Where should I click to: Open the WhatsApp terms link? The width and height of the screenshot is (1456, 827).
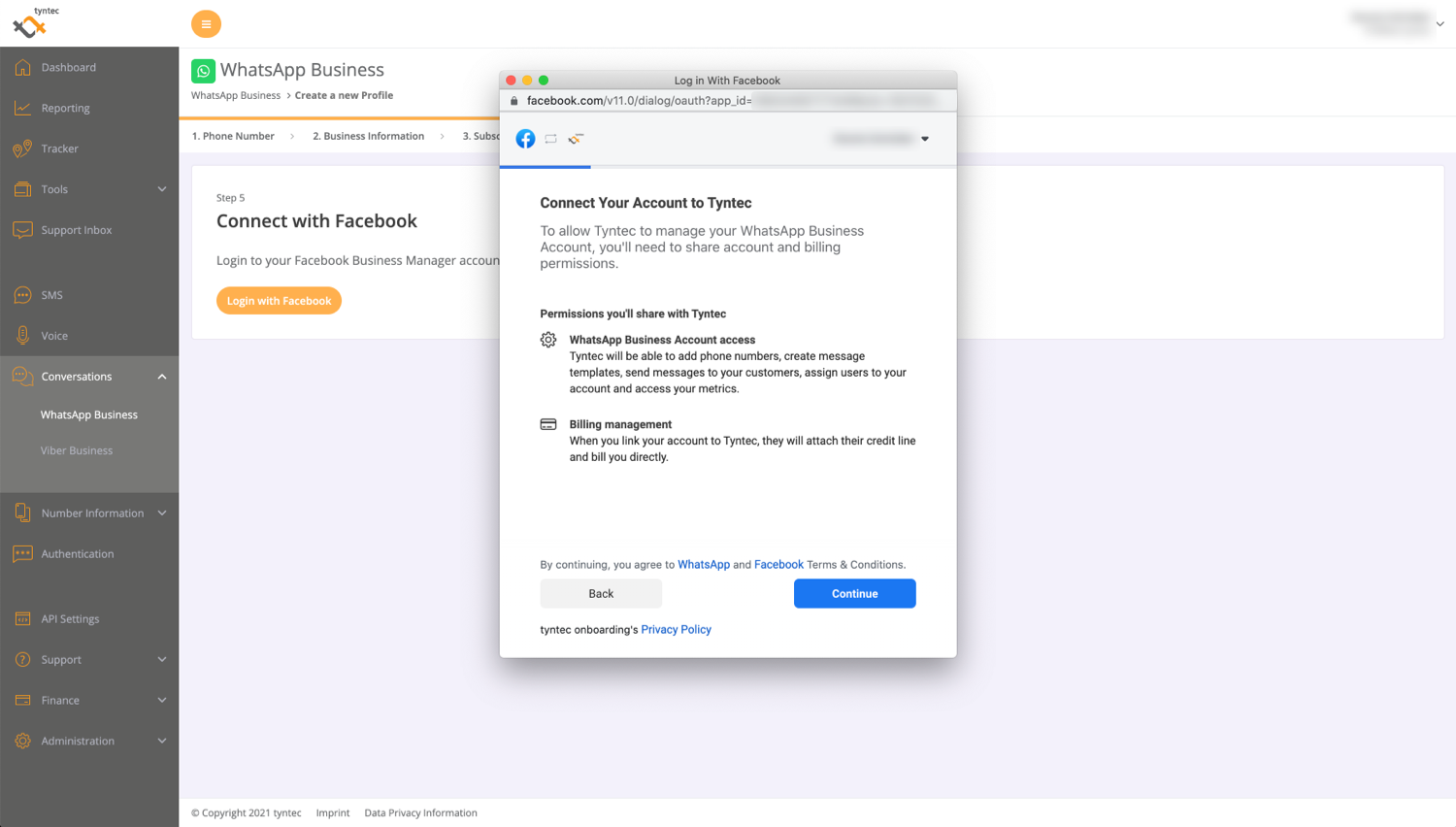pyautogui.click(x=704, y=564)
